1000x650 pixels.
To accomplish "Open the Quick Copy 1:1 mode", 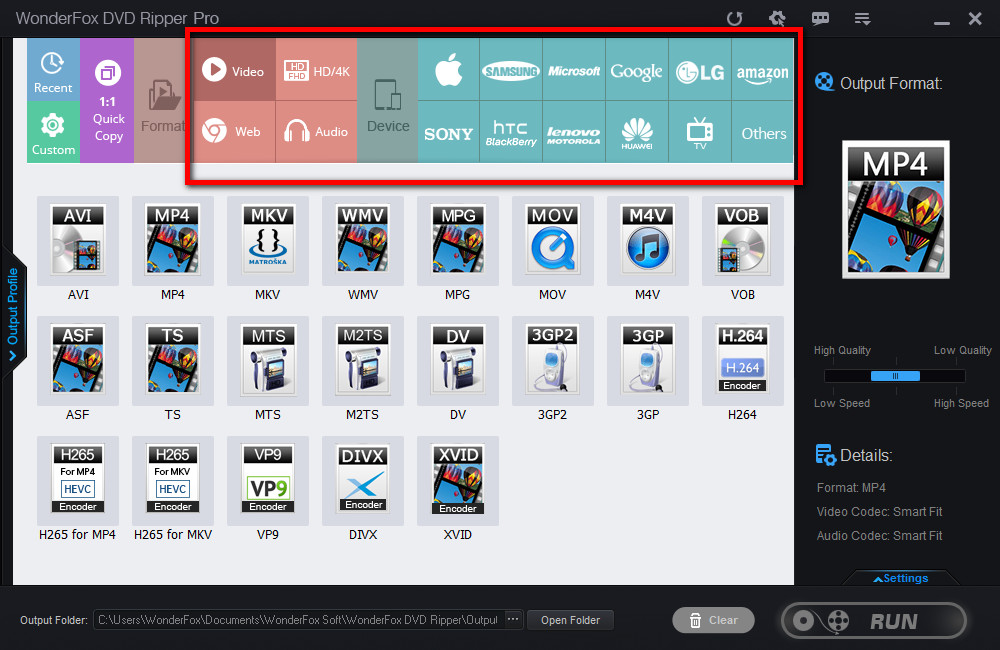I will (107, 100).
